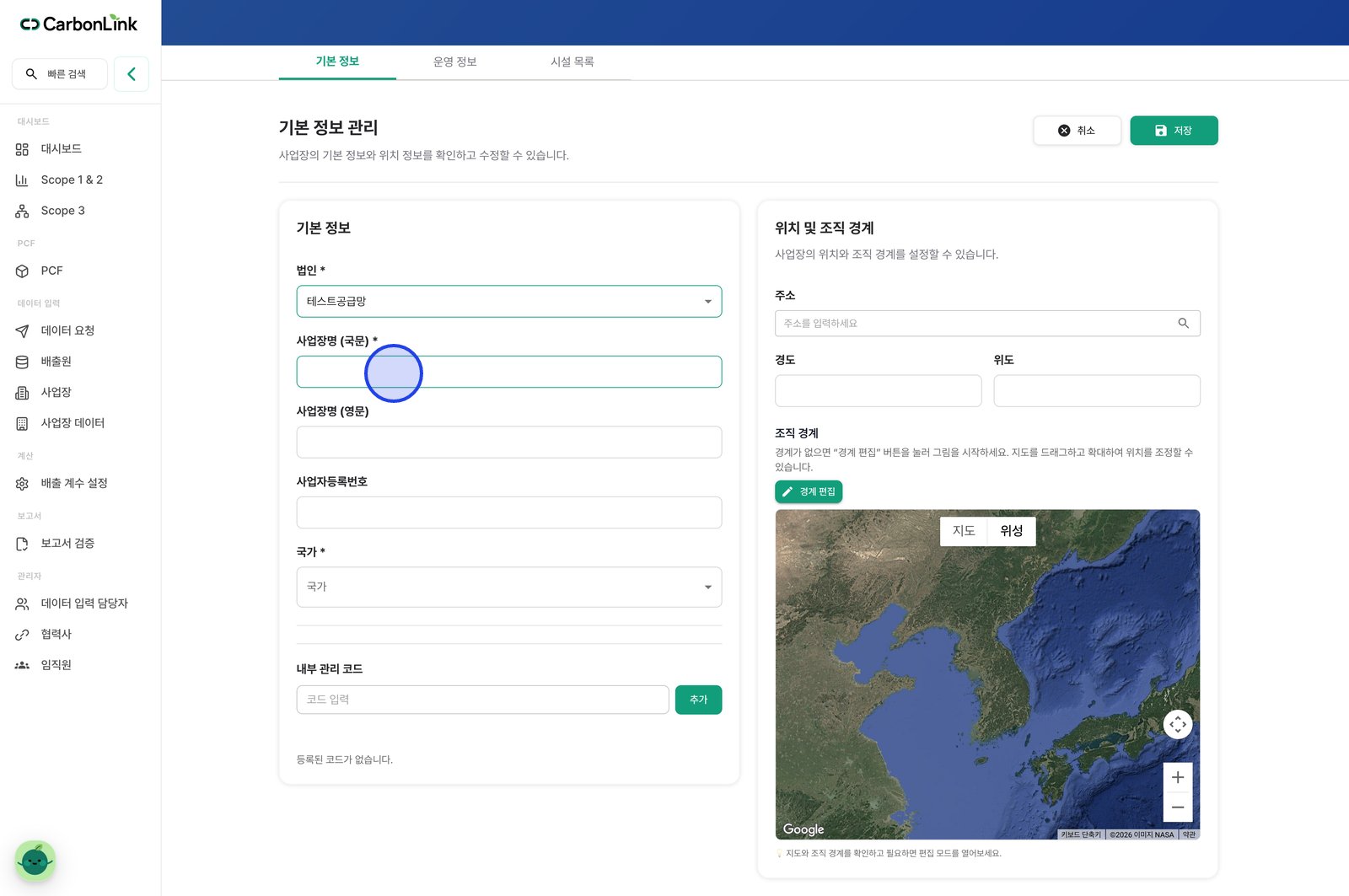Viewport: 1349px width, 896px height.
Task: Switch map view to 지도
Action: [964, 530]
